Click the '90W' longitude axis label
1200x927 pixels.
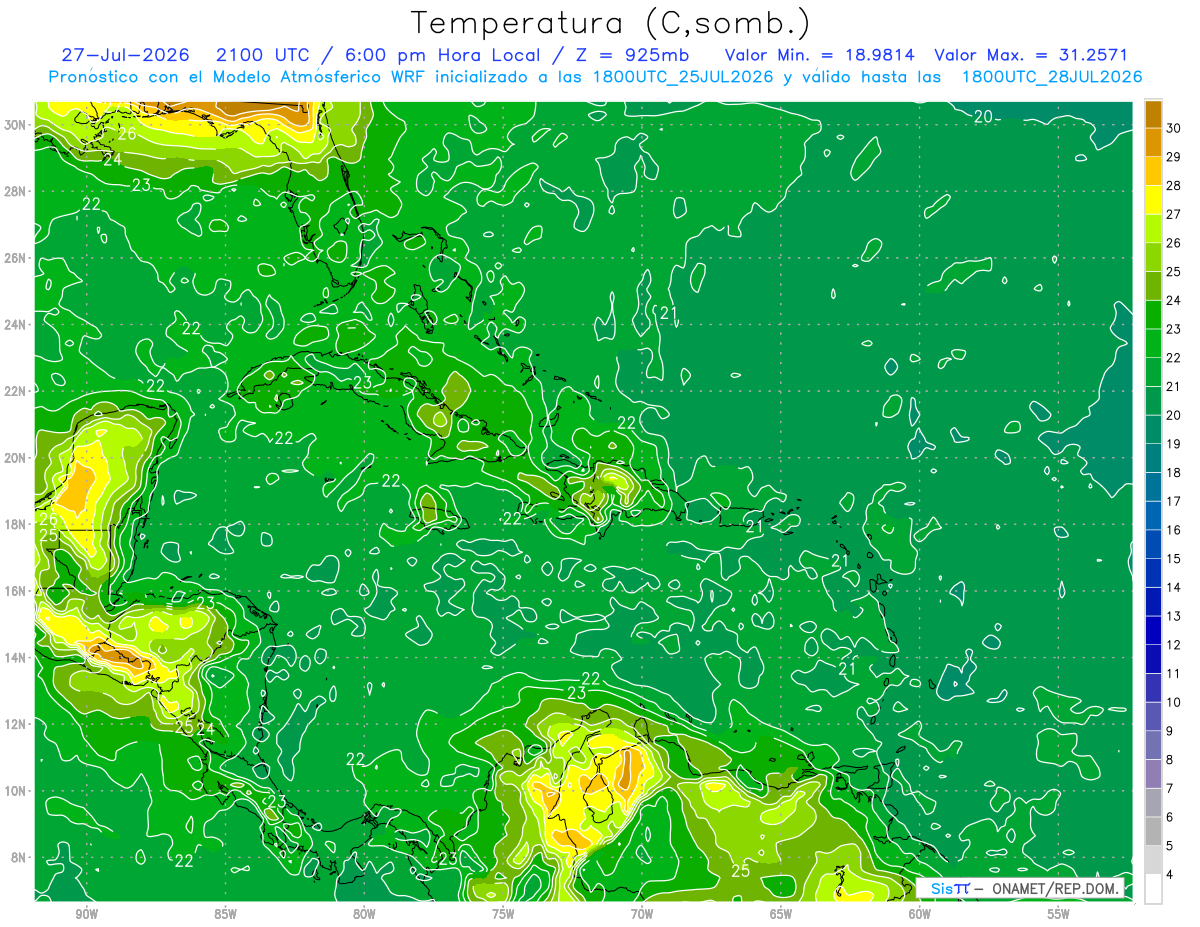click(x=86, y=914)
